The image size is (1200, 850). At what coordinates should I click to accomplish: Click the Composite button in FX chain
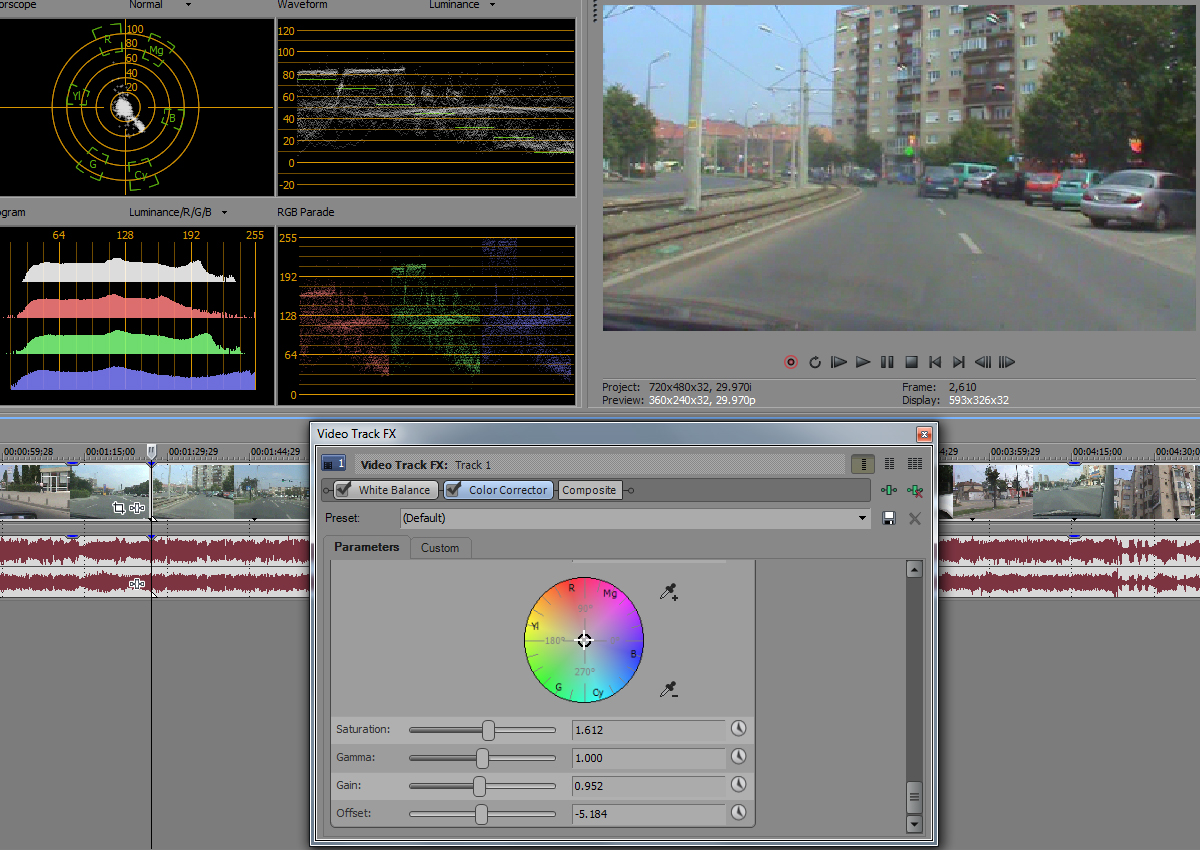click(x=589, y=490)
